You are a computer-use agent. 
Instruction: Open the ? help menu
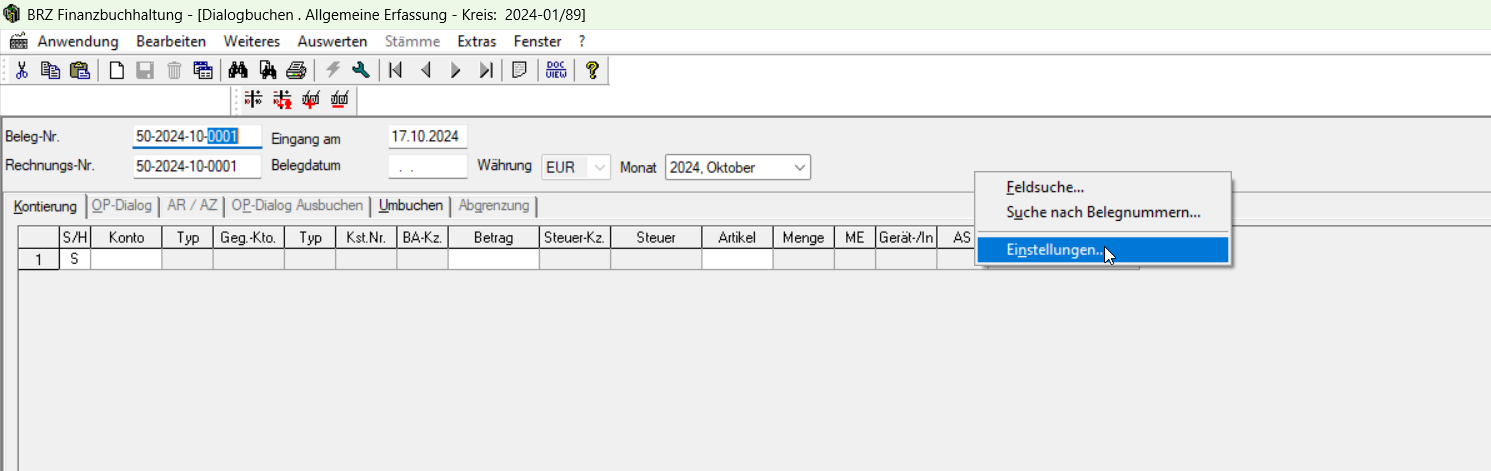[x=582, y=41]
